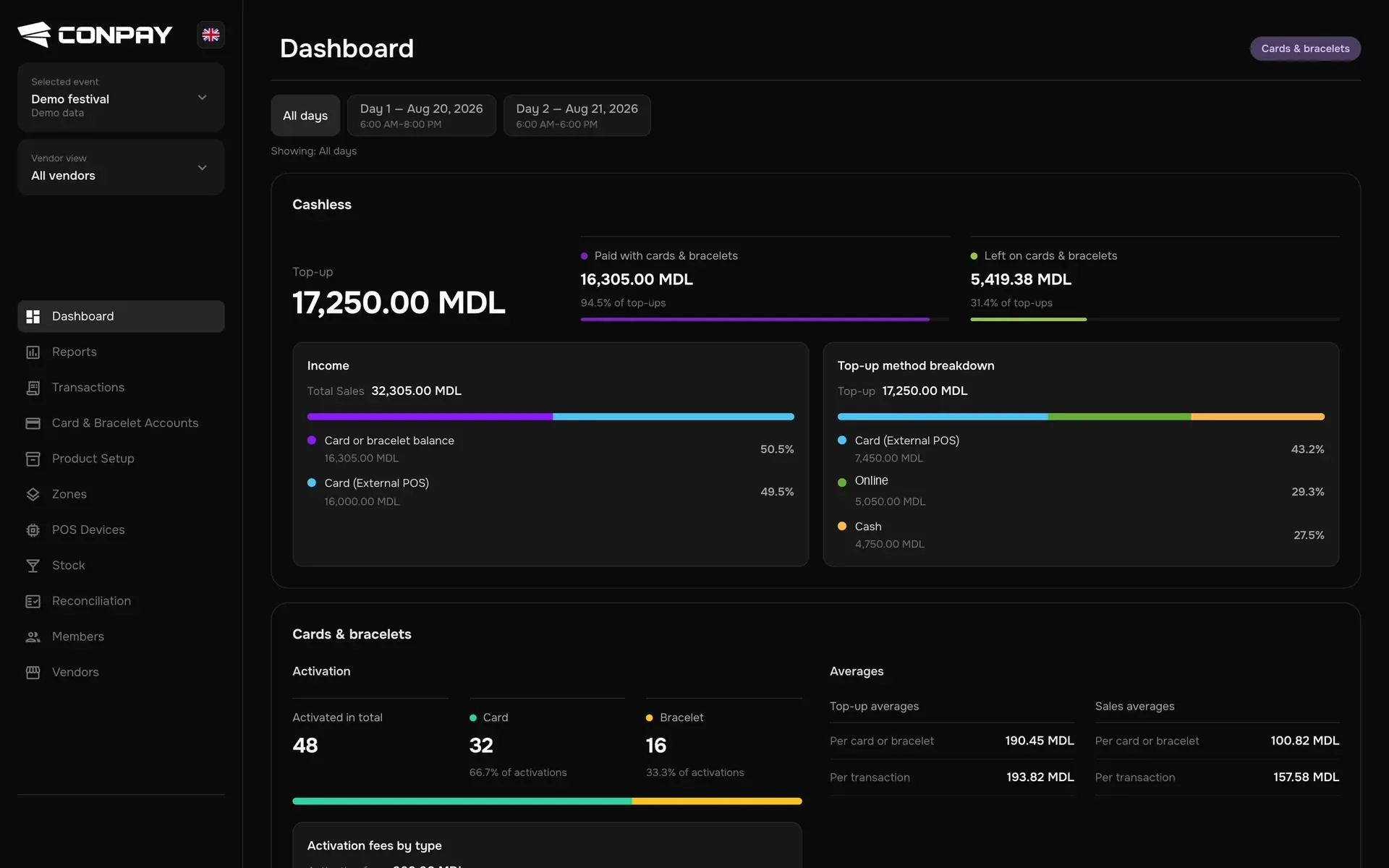
Task: Click the 157.58 MDL per transaction value
Action: [1306, 777]
